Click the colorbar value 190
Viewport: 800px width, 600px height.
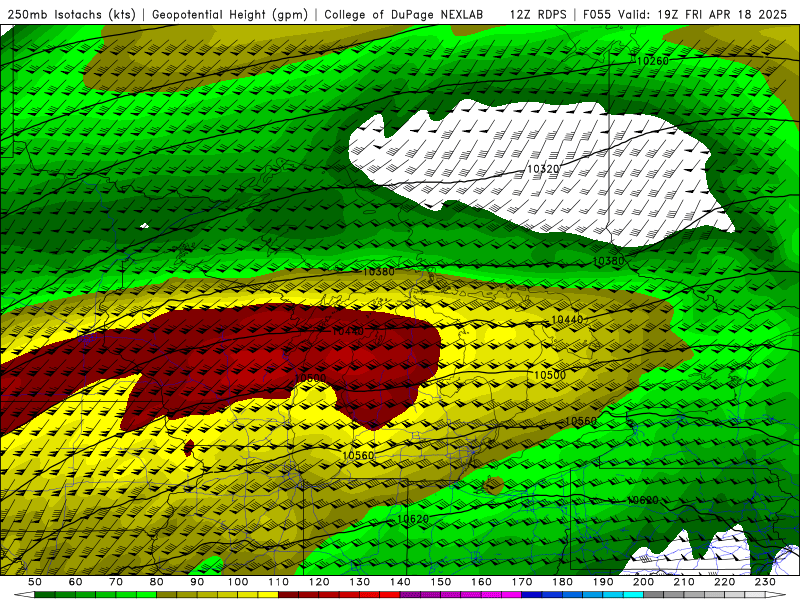pyautogui.click(x=603, y=582)
